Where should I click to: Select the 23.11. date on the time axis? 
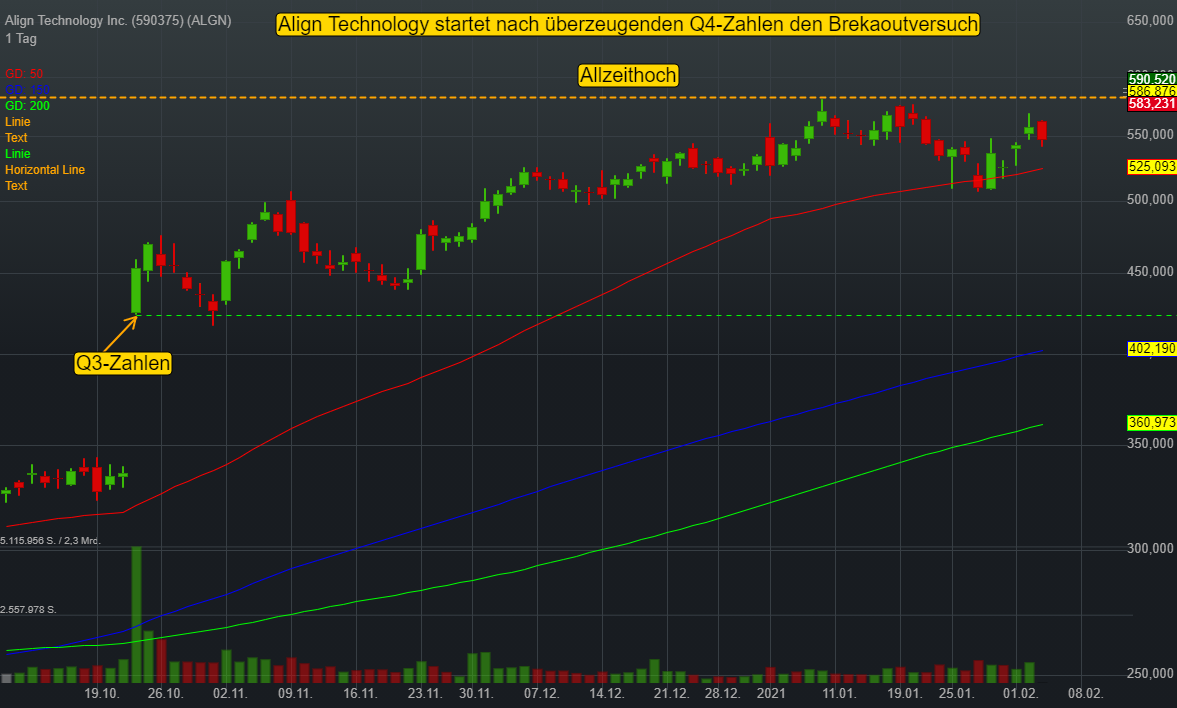[x=425, y=693]
